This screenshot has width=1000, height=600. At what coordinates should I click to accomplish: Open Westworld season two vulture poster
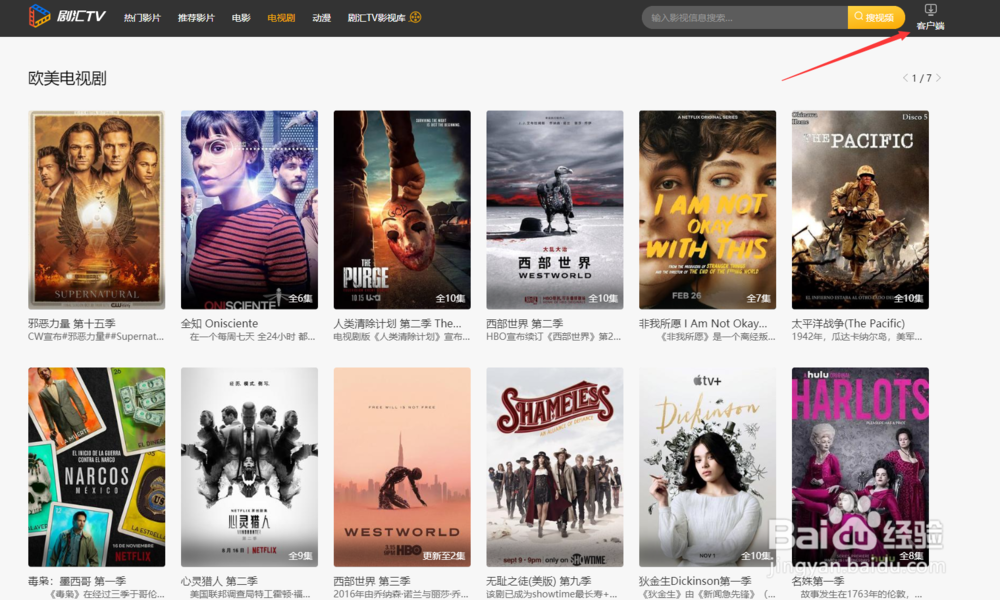pyautogui.click(x=555, y=210)
